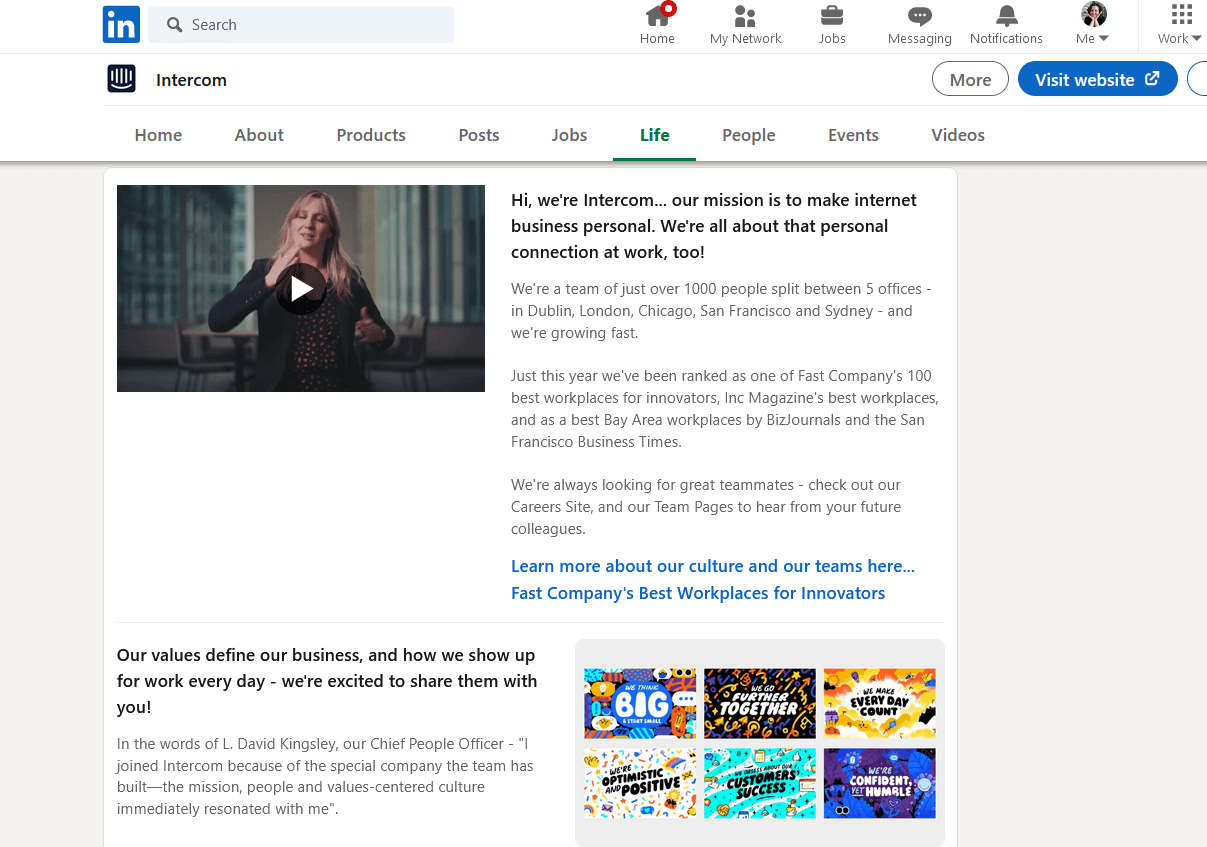Open the Events tab
Viewport: 1207px width, 847px height.
tap(853, 135)
